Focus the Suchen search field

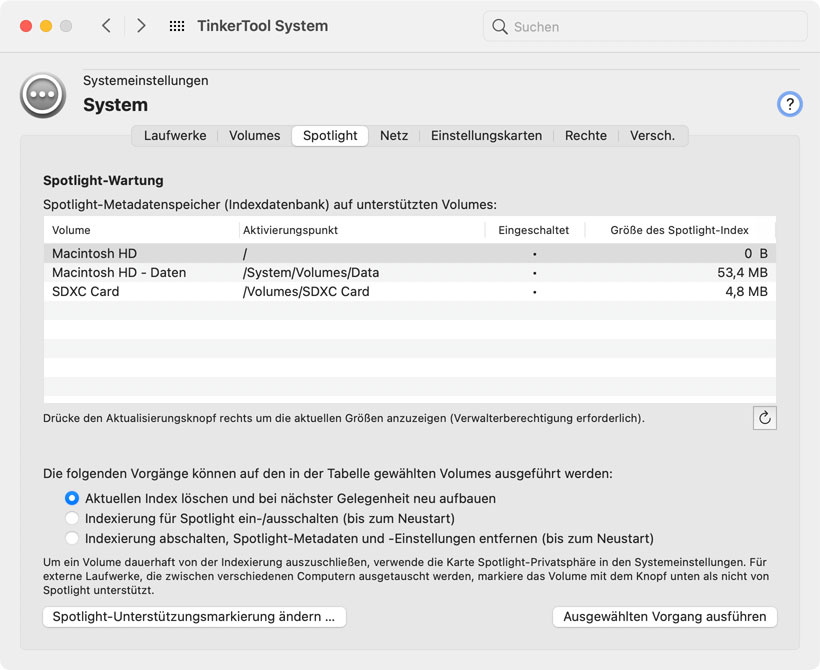[x=645, y=27]
